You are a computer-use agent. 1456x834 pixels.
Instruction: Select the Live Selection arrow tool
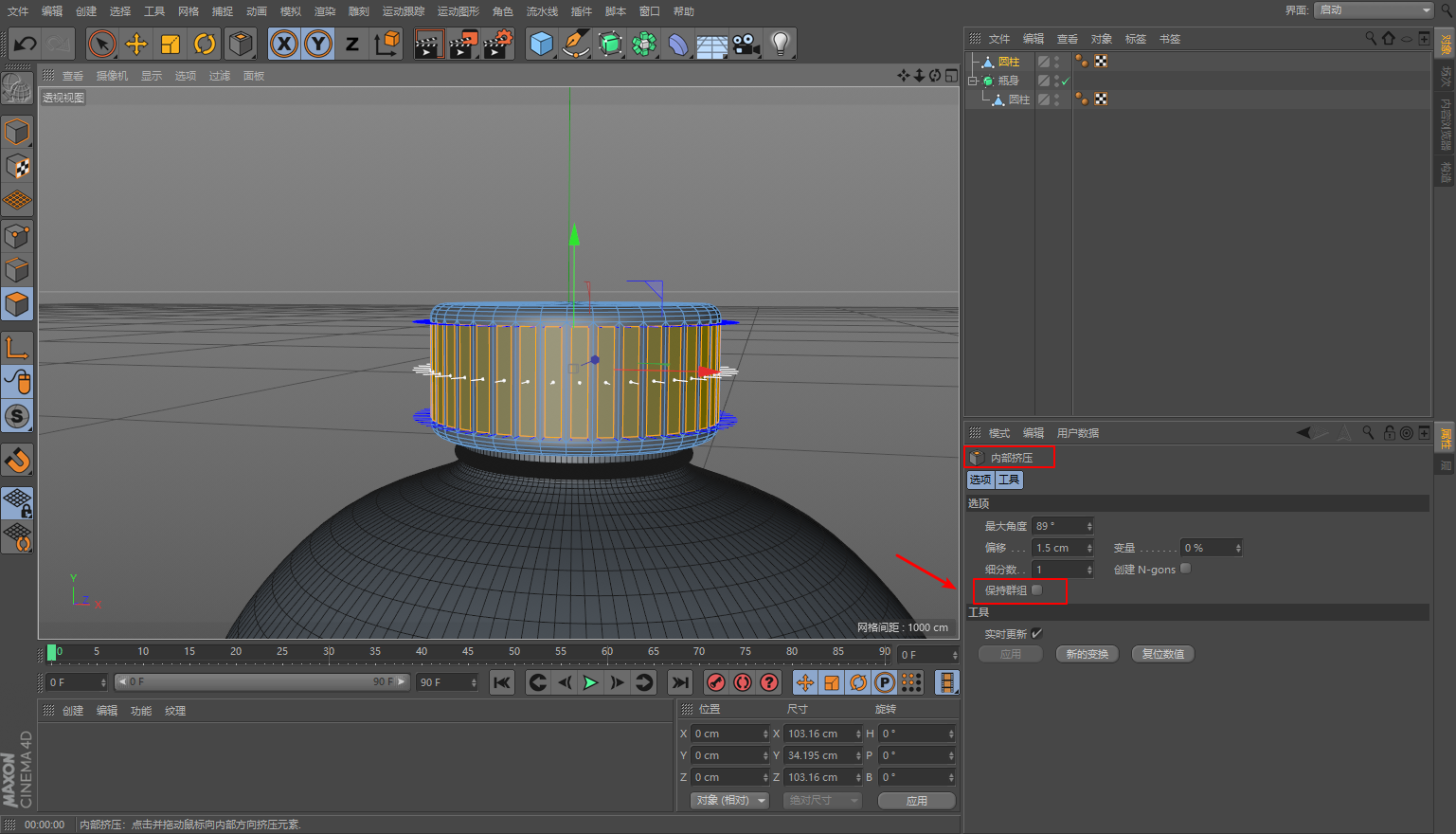(x=101, y=44)
